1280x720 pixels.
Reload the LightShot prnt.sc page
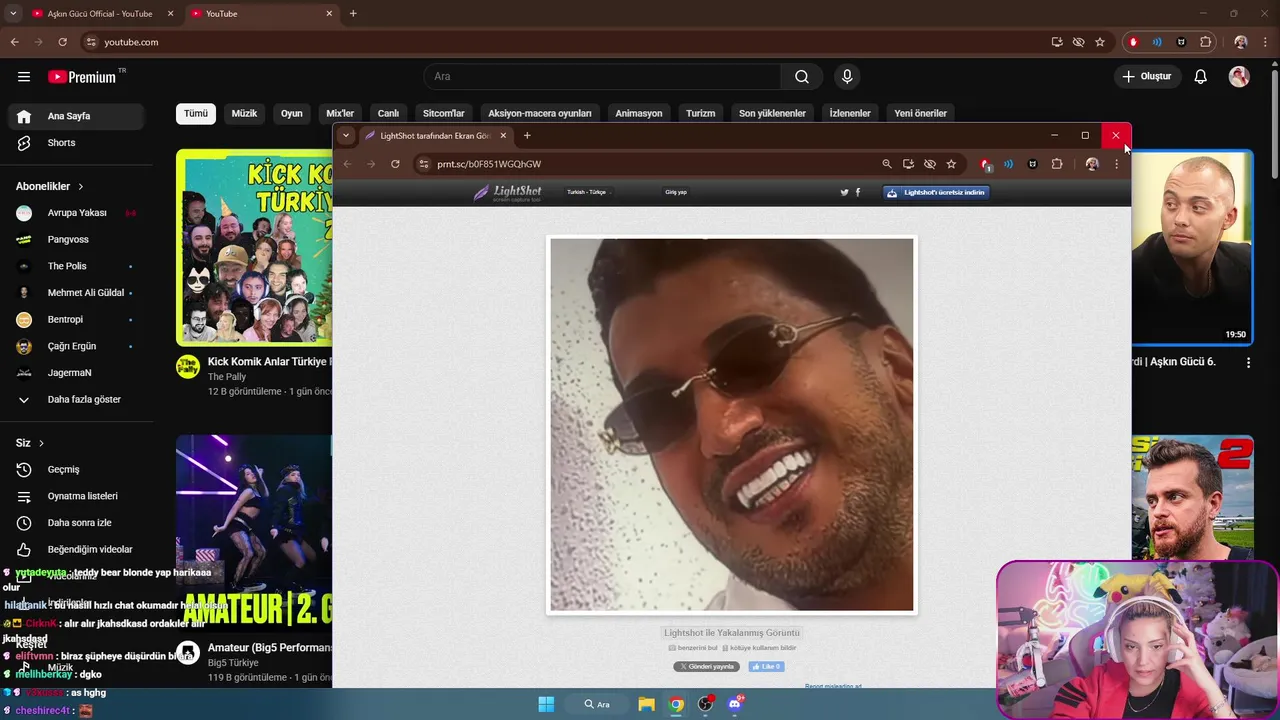point(395,164)
